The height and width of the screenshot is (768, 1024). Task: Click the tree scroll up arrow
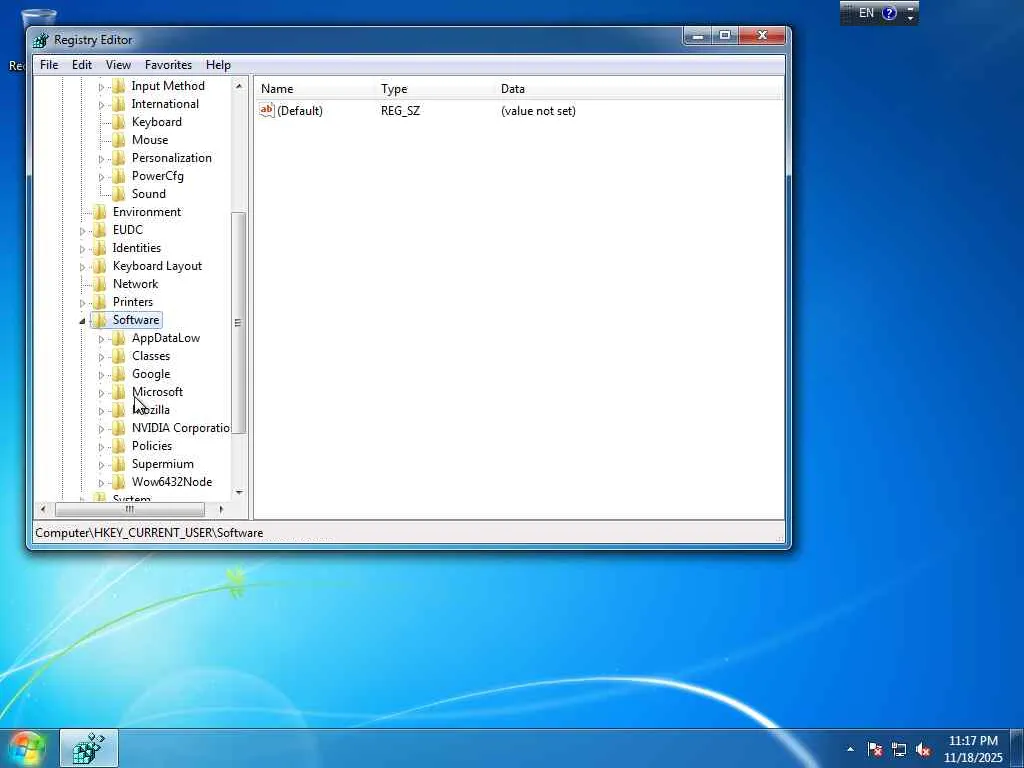(238, 86)
